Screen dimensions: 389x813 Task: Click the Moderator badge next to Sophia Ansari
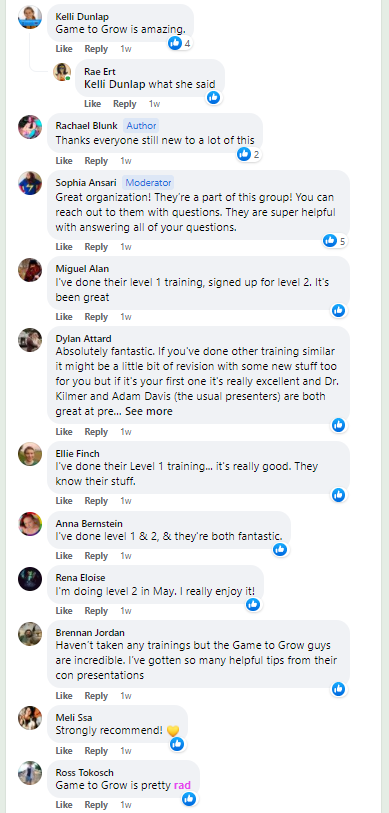click(x=148, y=183)
